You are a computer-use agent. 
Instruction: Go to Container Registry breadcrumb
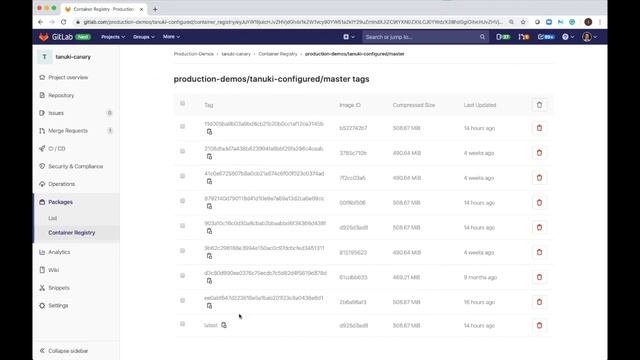click(x=278, y=54)
